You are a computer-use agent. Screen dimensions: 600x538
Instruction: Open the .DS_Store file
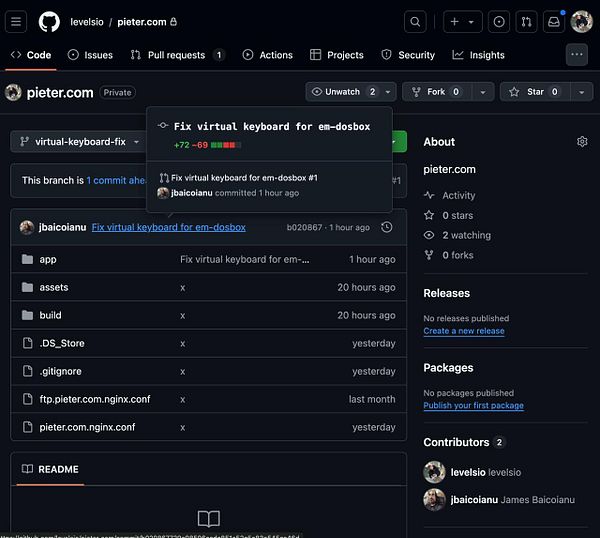tap(62, 343)
